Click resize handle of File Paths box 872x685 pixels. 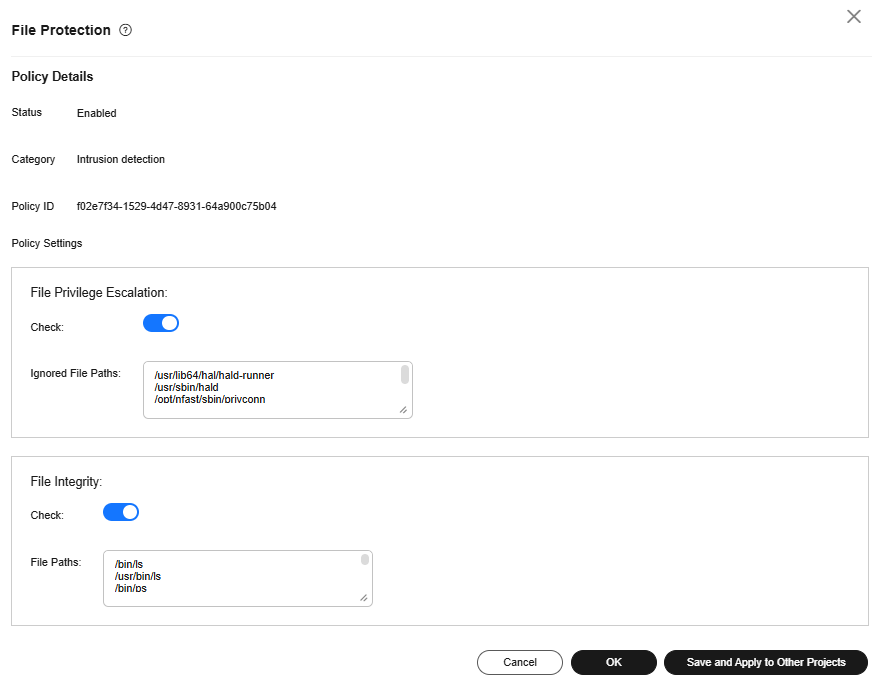(363, 598)
